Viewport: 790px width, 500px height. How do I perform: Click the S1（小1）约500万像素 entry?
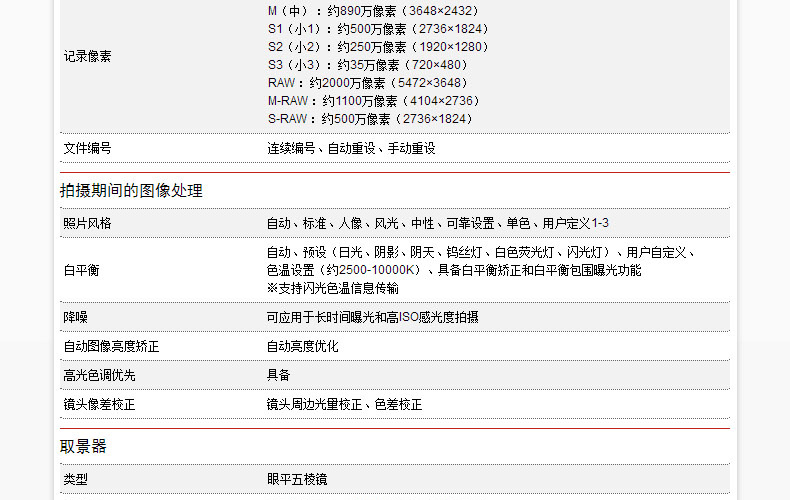pyautogui.click(x=378, y=29)
